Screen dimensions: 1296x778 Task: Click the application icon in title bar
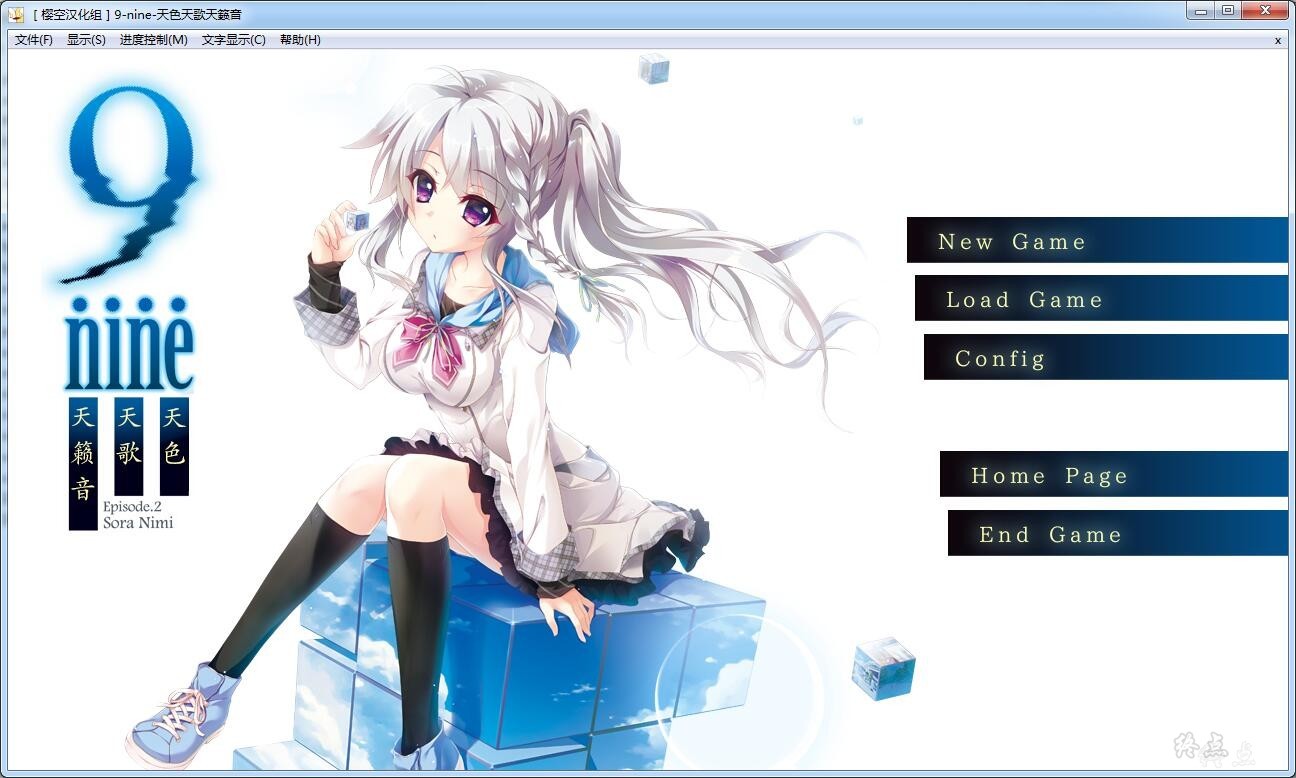(x=15, y=14)
